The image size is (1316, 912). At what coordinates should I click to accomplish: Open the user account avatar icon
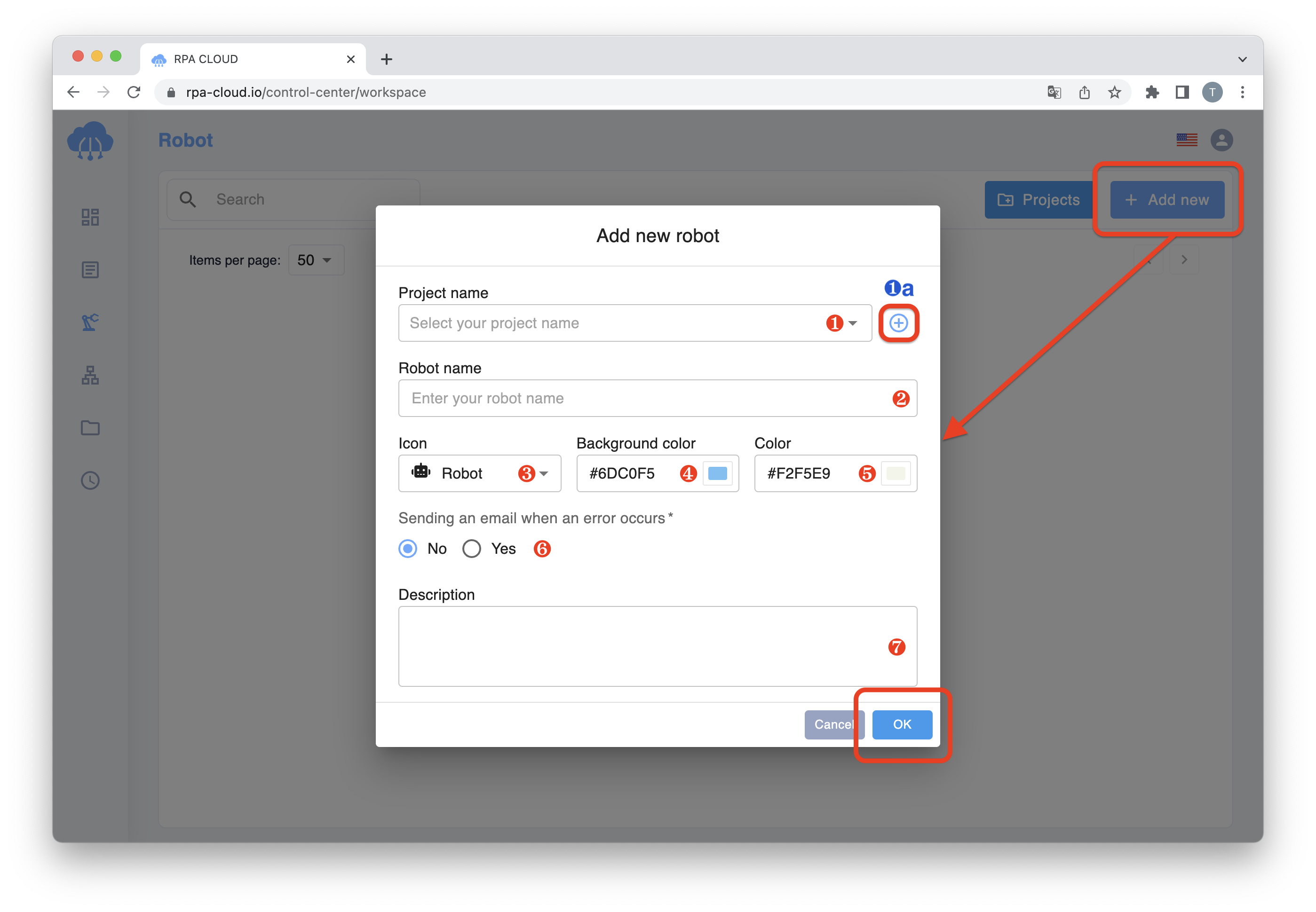pos(1221,140)
